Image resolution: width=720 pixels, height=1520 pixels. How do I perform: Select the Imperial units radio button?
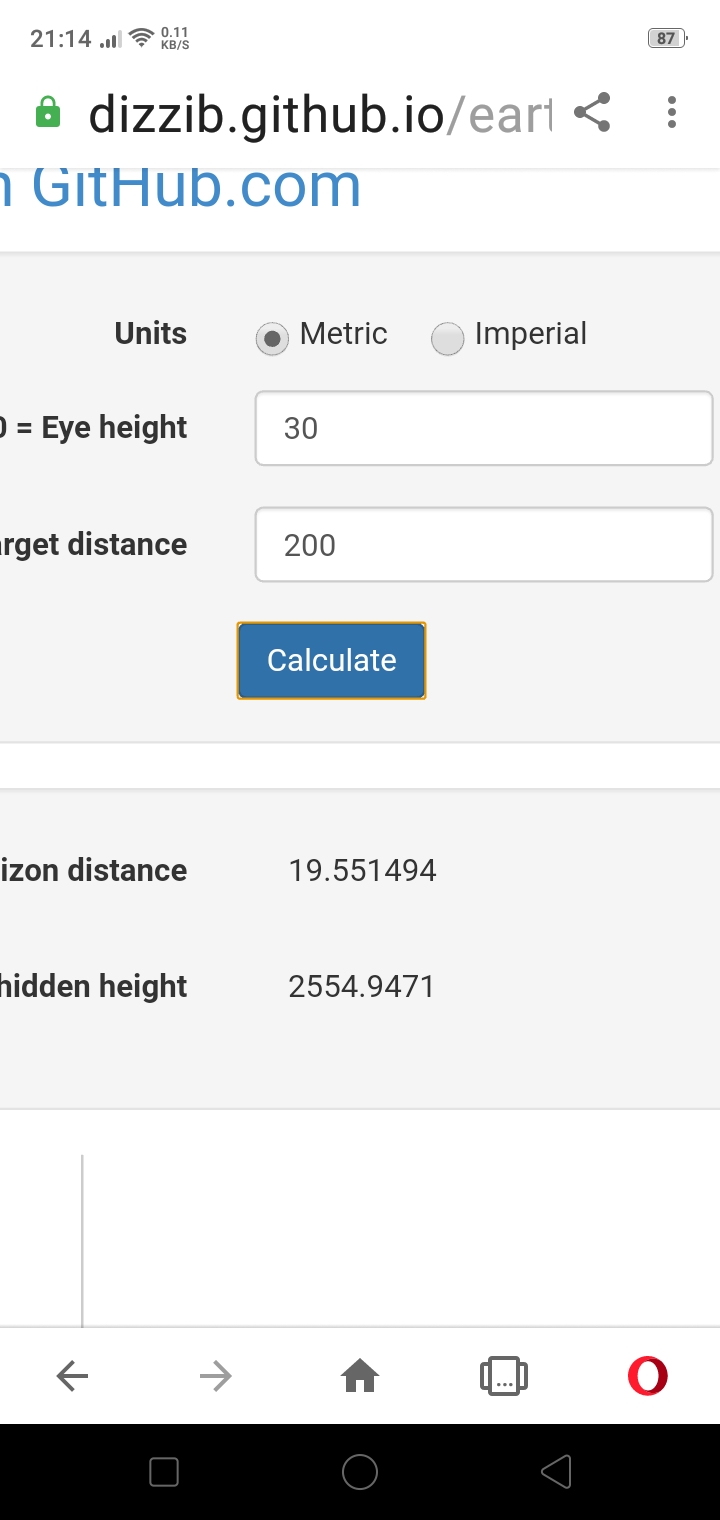pos(447,338)
